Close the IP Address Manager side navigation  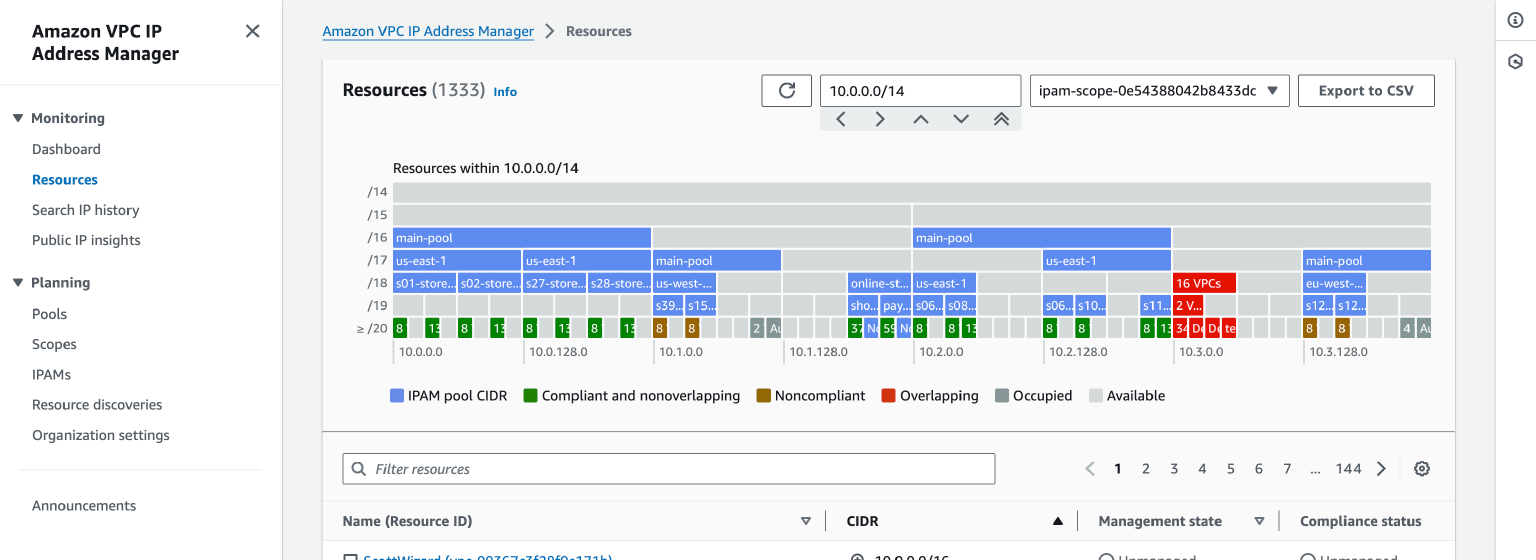253,31
